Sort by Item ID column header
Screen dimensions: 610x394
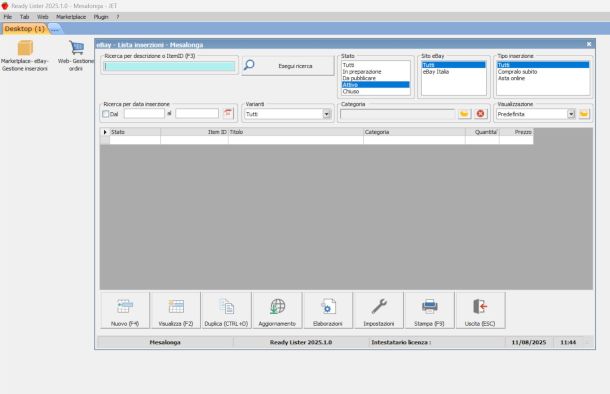click(194, 132)
